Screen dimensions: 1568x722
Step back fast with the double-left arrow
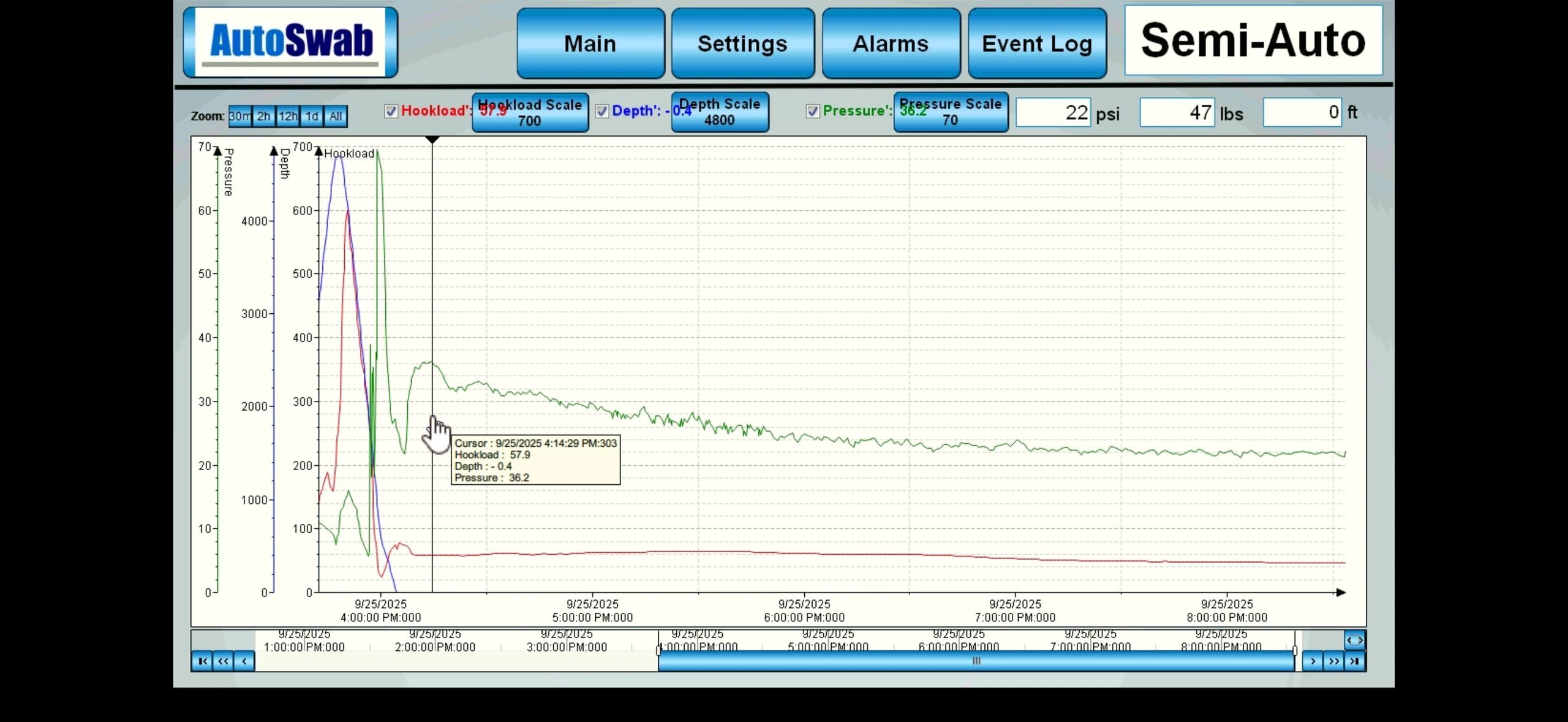(223, 661)
